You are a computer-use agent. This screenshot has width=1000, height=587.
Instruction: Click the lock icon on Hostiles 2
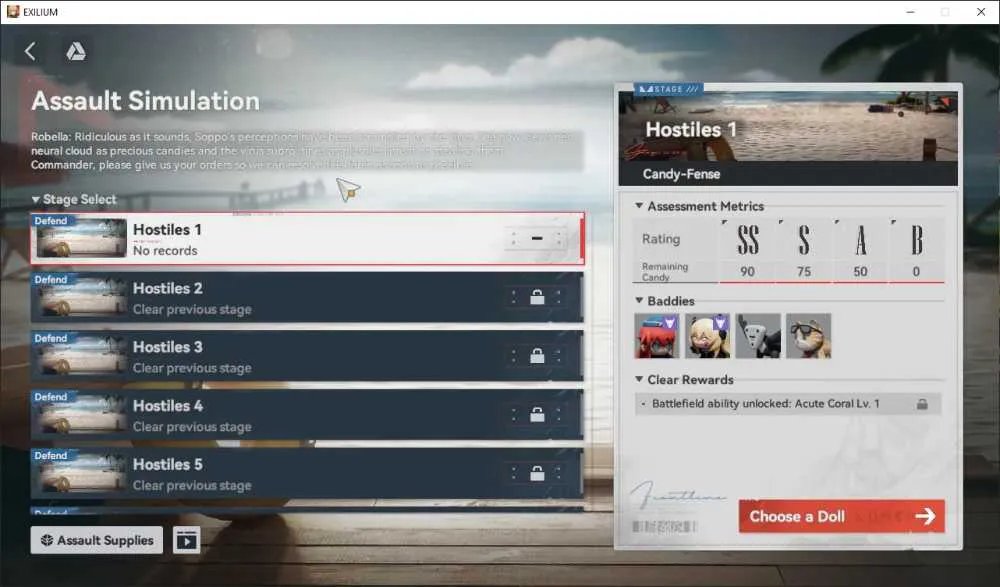537,297
